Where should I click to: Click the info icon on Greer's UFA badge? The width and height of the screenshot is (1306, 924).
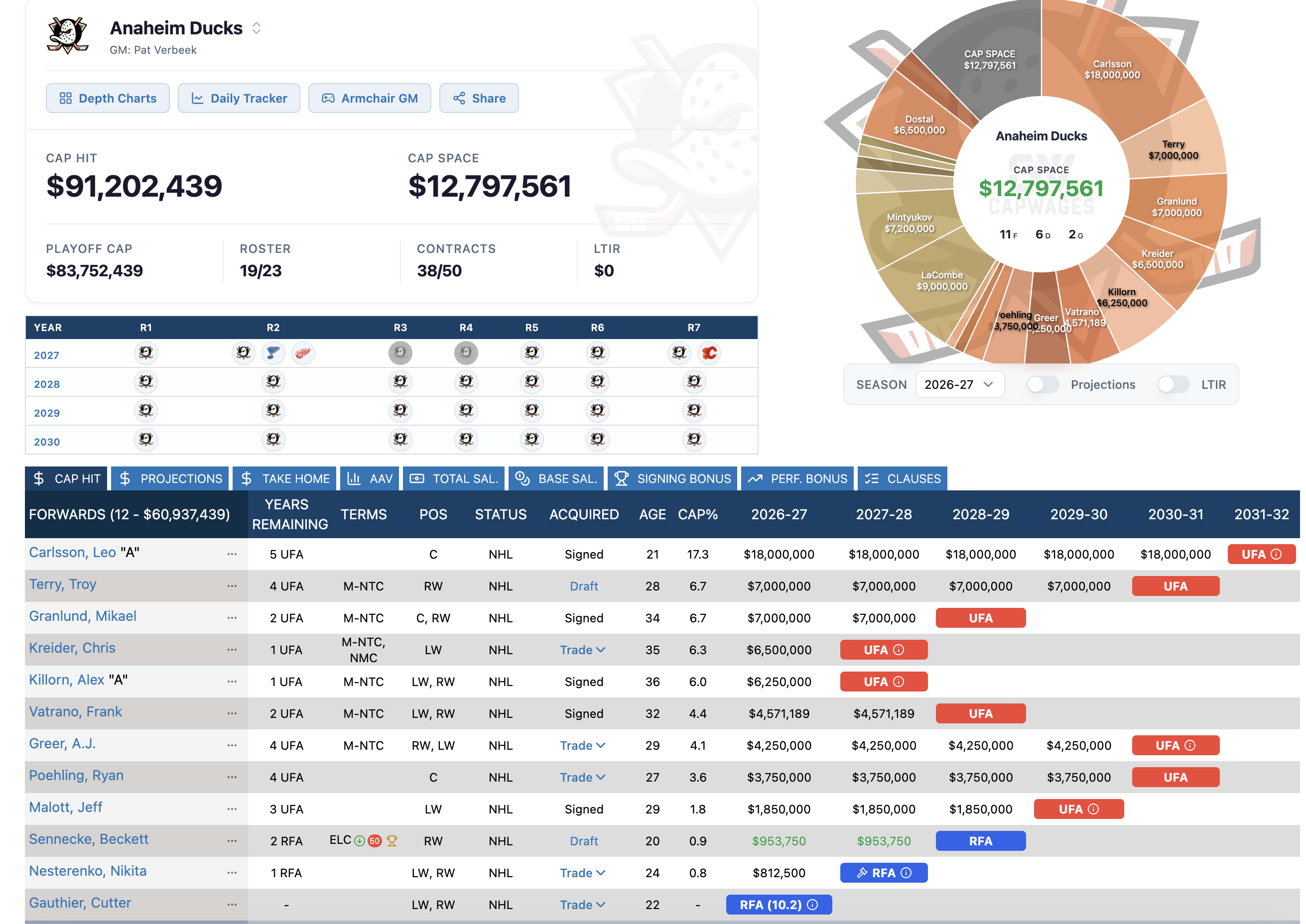pos(1190,745)
